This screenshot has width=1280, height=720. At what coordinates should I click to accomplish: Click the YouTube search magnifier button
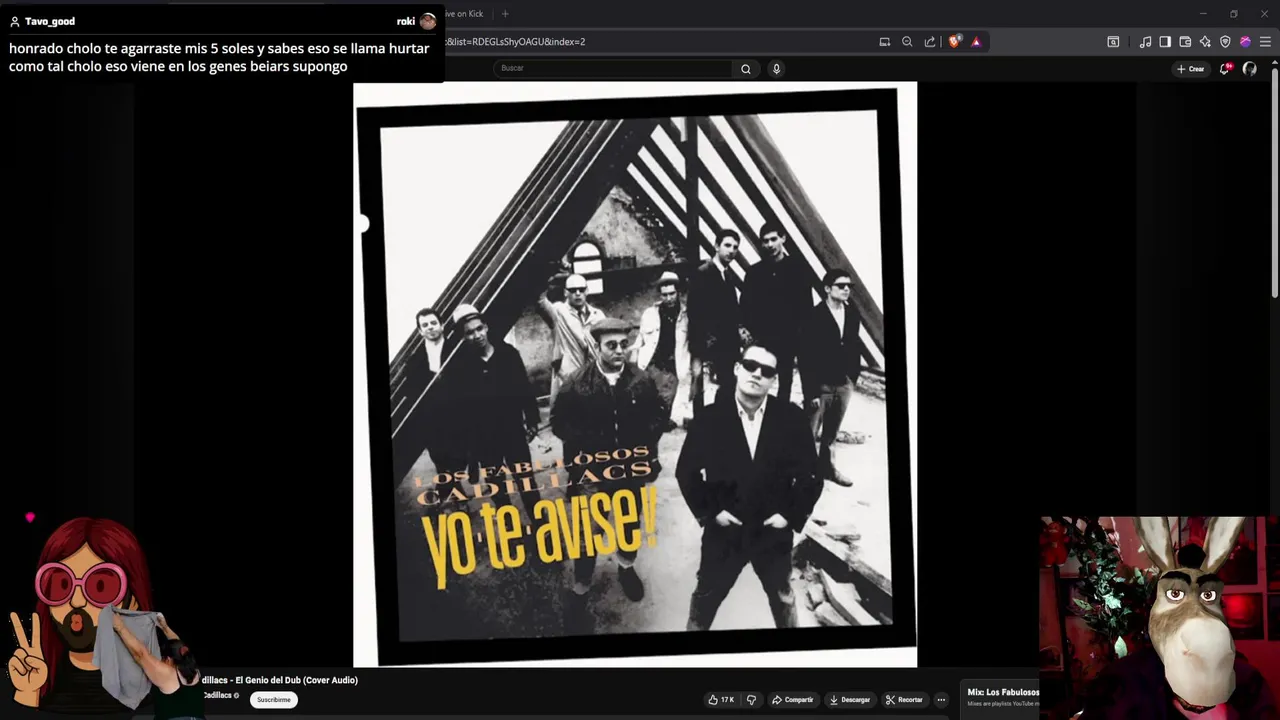745,69
